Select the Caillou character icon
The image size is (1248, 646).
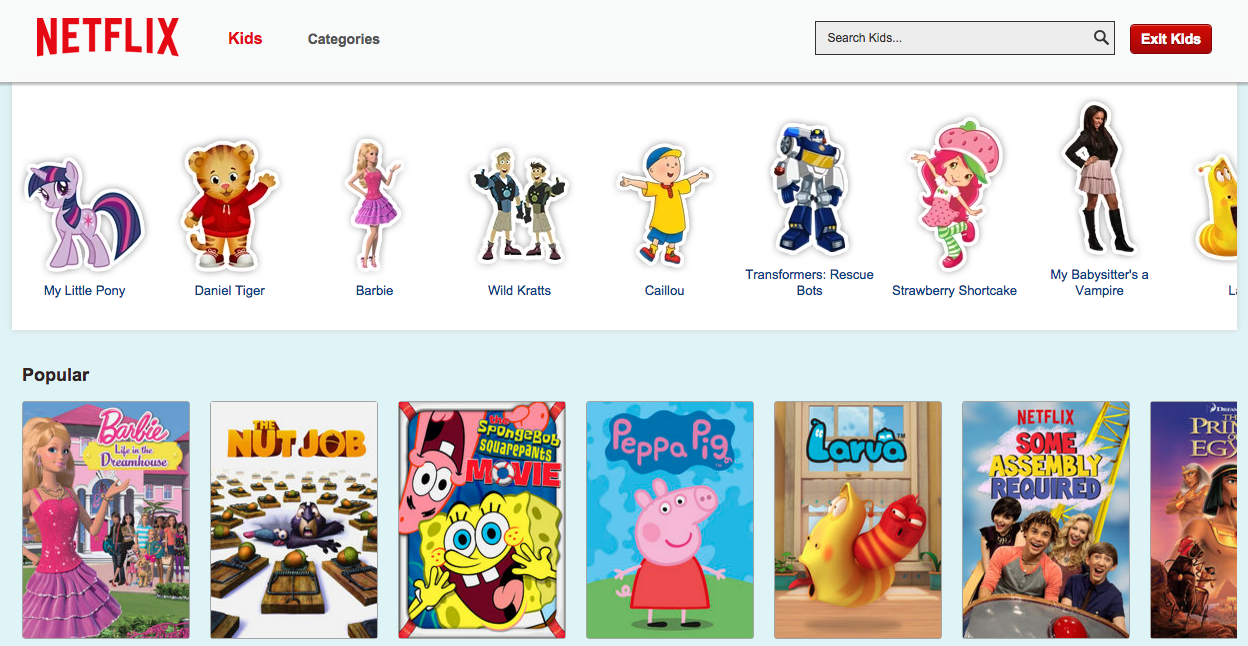[x=663, y=204]
